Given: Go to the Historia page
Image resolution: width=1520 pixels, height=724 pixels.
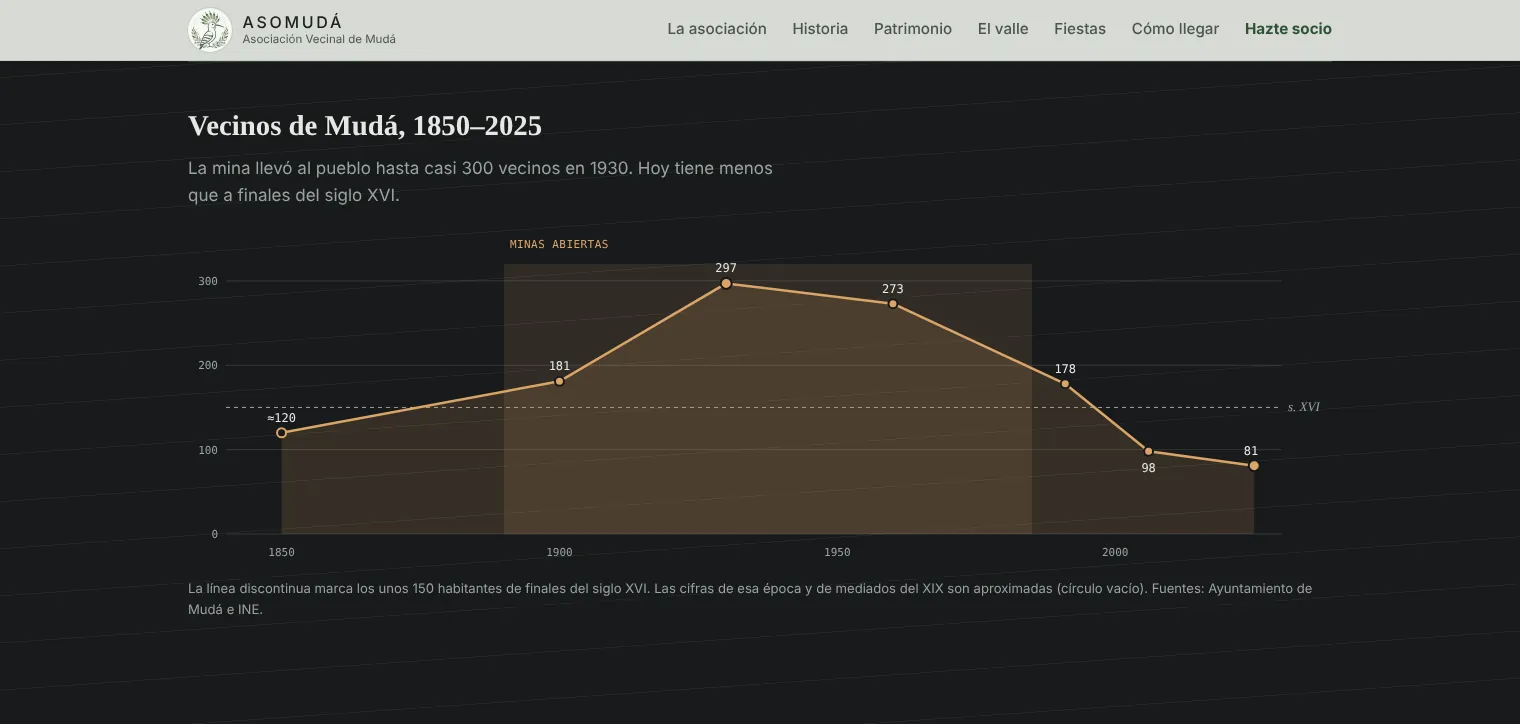Looking at the screenshot, I should click(820, 29).
